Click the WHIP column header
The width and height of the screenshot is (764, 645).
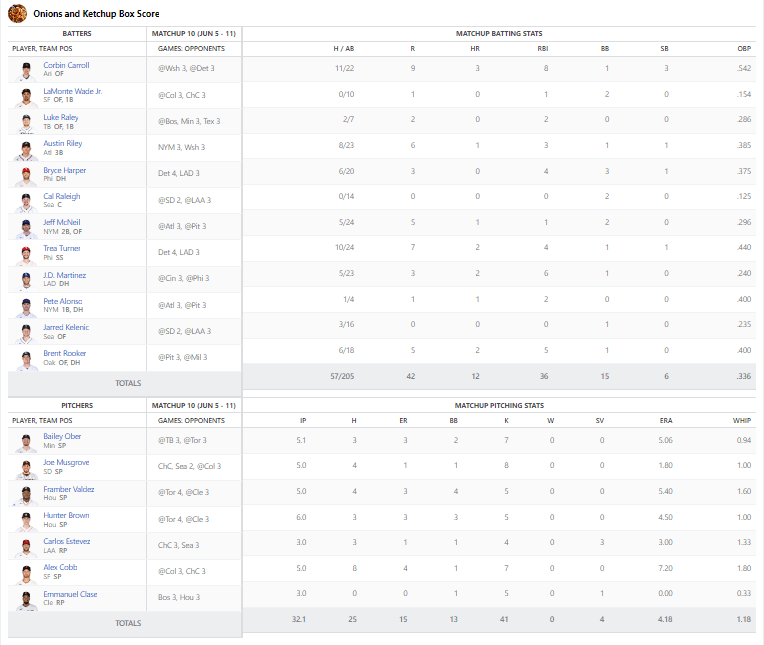(741, 420)
